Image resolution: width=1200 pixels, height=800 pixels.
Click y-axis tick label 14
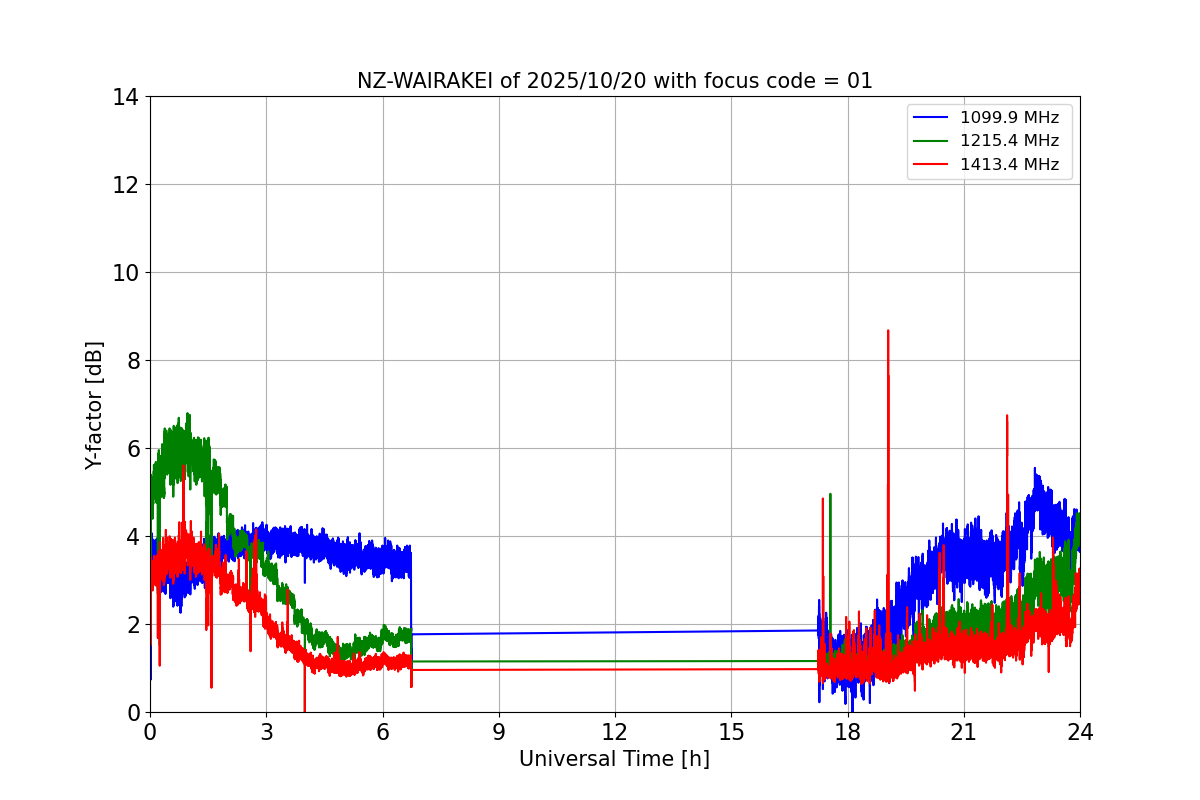click(125, 97)
